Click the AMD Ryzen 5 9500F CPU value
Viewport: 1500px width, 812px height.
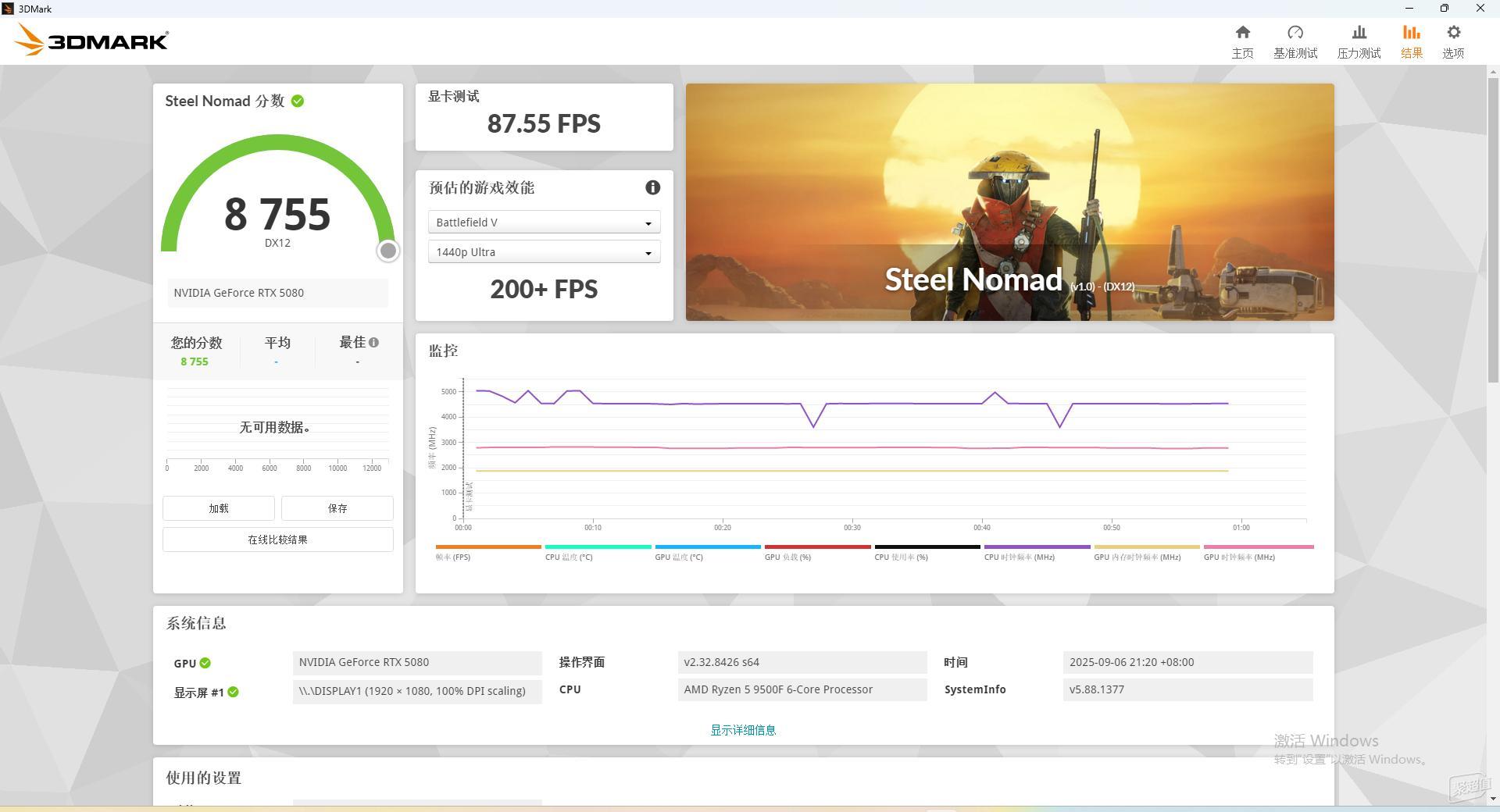tap(802, 689)
